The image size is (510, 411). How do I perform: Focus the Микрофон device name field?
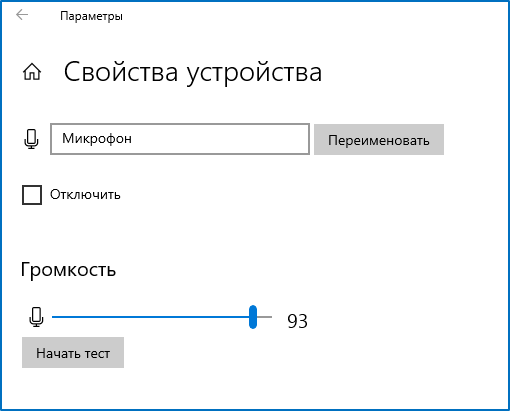click(x=180, y=139)
